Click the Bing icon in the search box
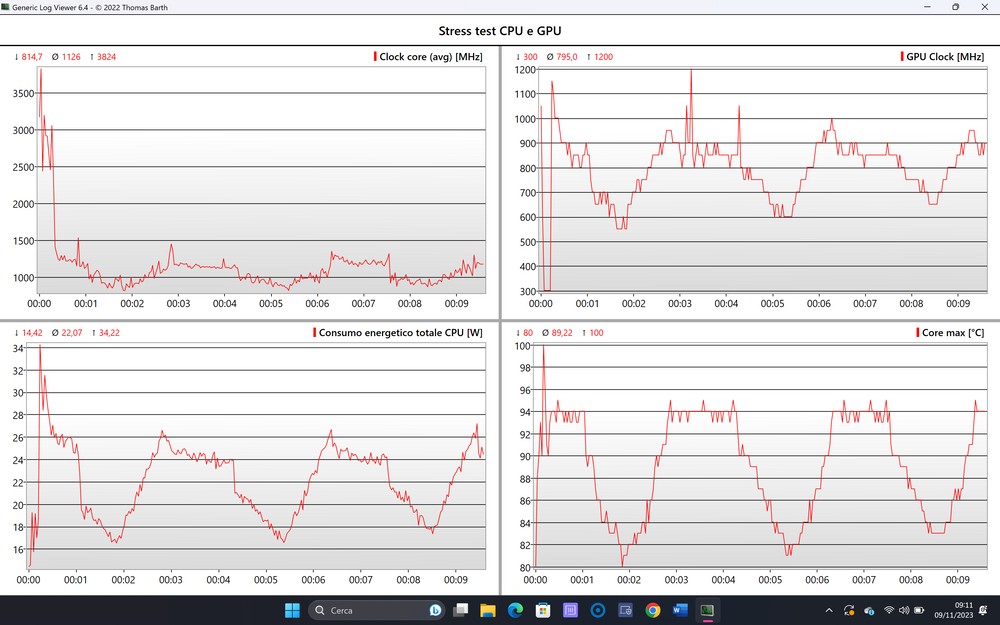The height and width of the screenshot is (625, 1000). (436, 610)
